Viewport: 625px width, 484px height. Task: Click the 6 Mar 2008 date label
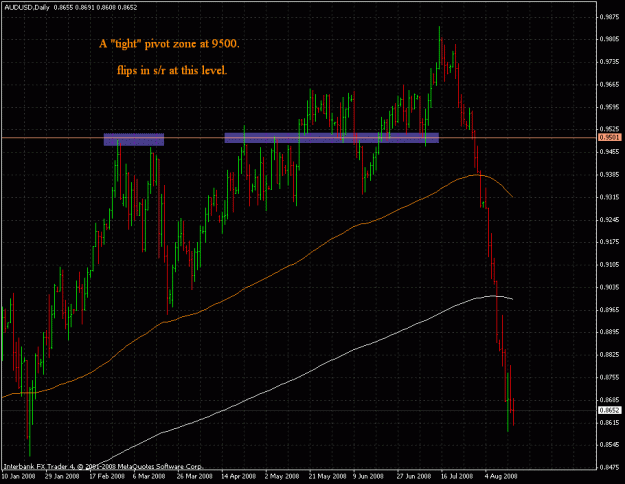(x=149, y=476)
